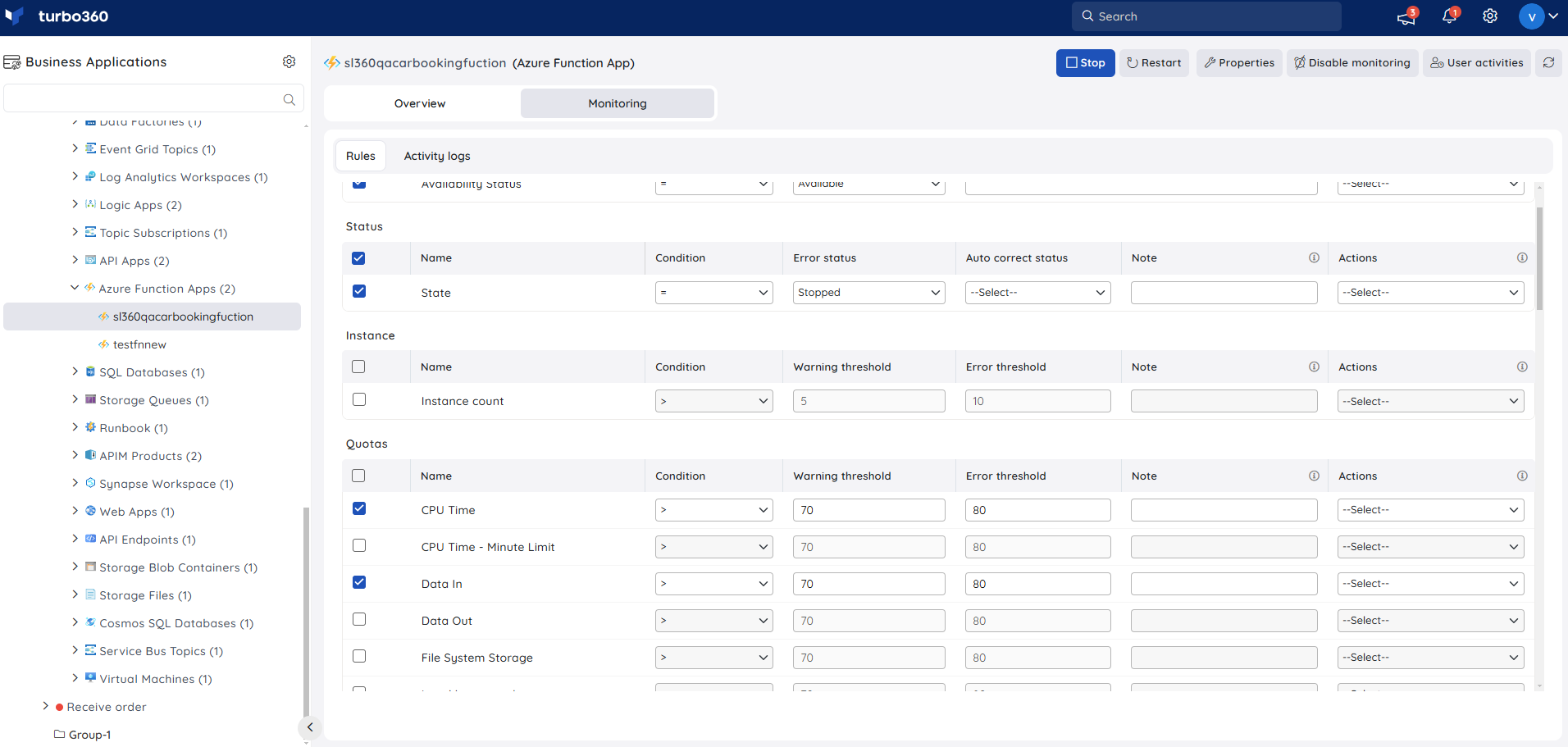The height and width of the screenshot is (747, 1568).
Task: Check the Quotas header select-all checkbox
Action: (358, 476)
